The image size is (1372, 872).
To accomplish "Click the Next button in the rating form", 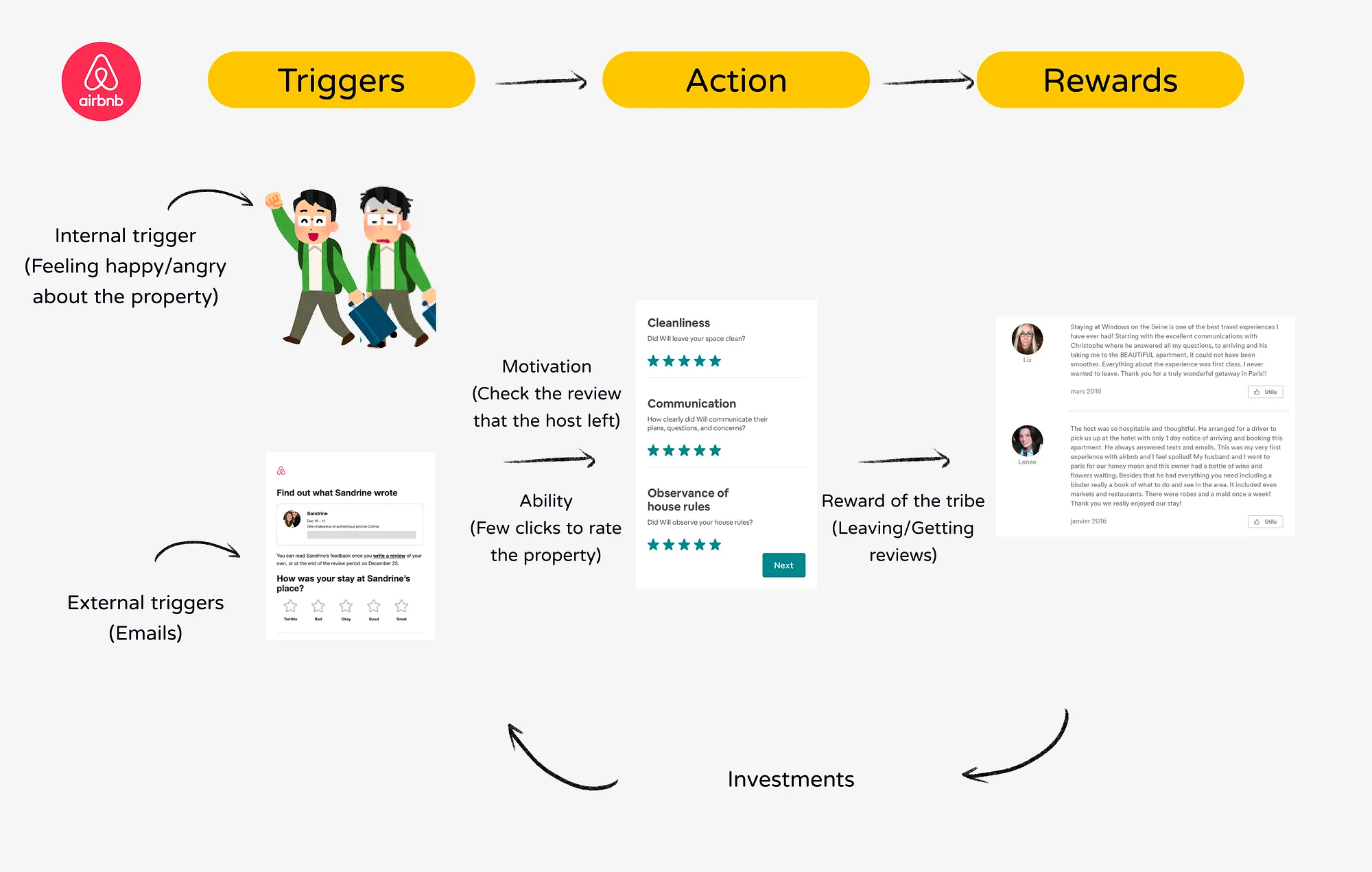I will [x=784, y=565].
